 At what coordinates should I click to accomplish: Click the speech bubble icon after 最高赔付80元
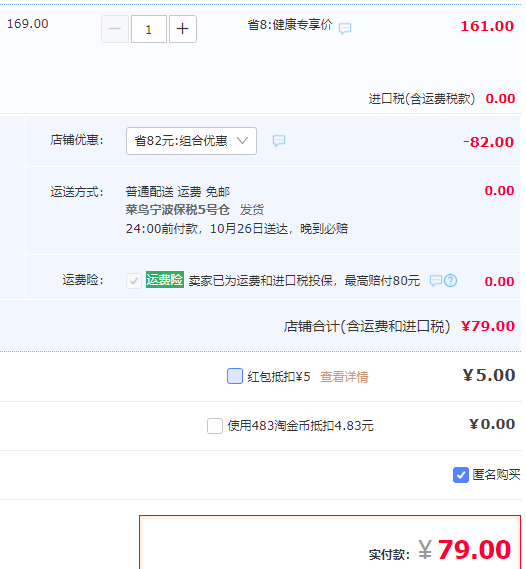click(436, 281)
